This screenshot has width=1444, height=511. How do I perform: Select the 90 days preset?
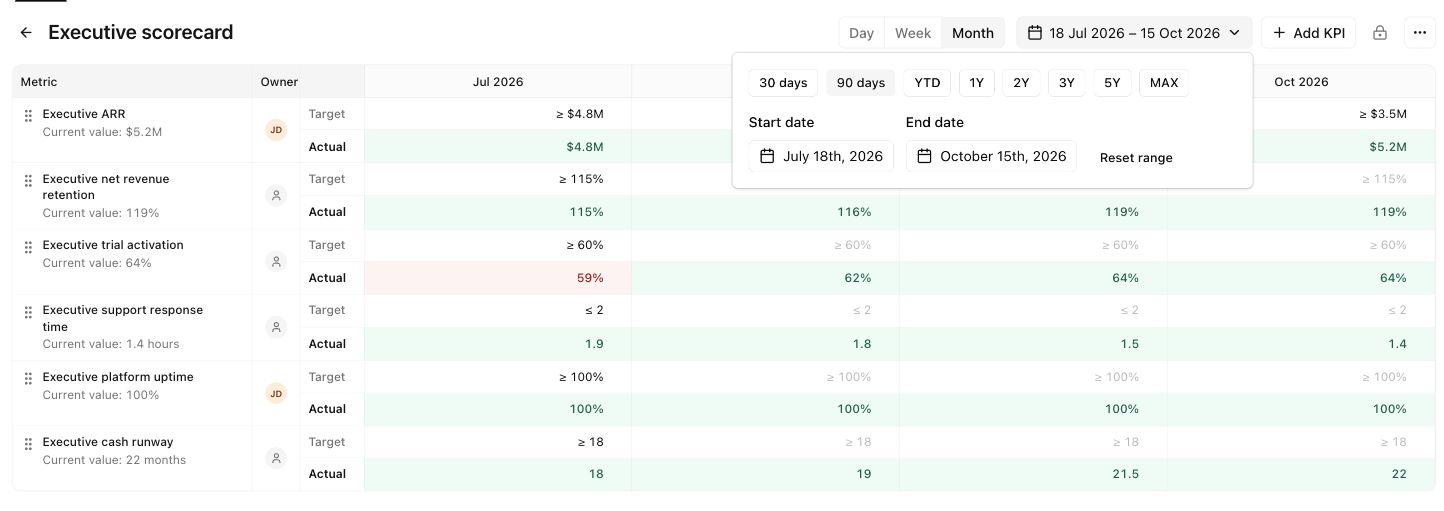click(861, 83)
